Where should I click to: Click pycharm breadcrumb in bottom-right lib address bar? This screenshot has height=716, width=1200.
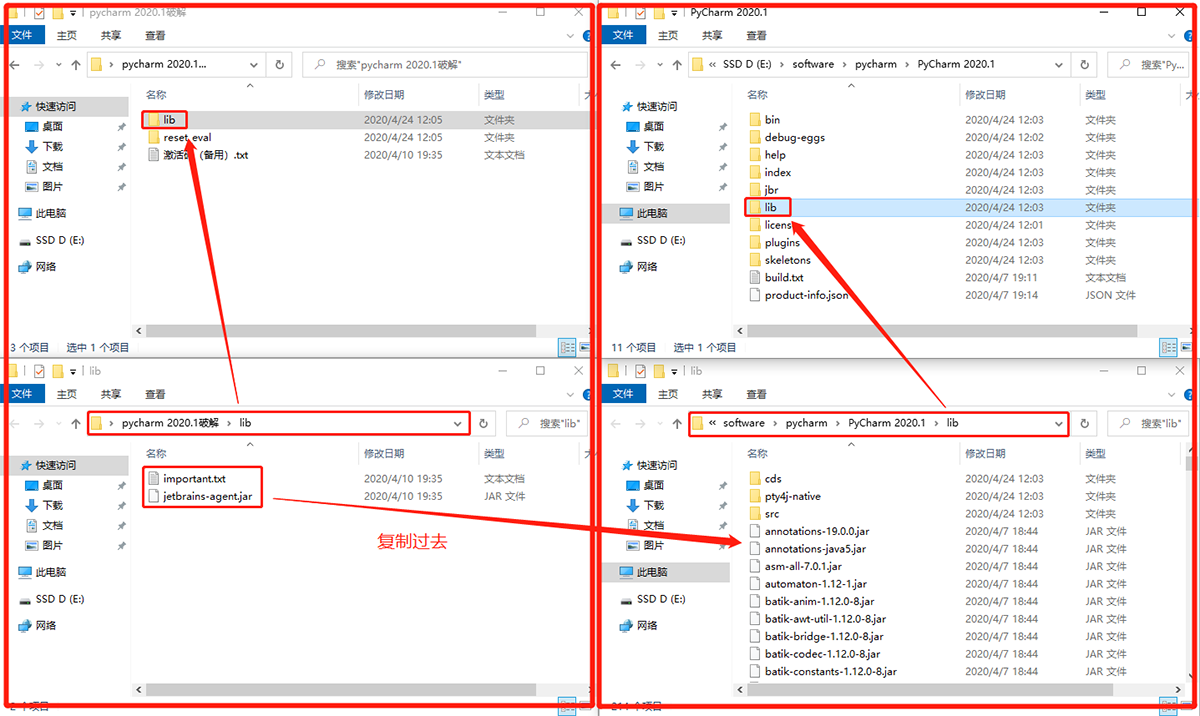[x=806, y=423]
